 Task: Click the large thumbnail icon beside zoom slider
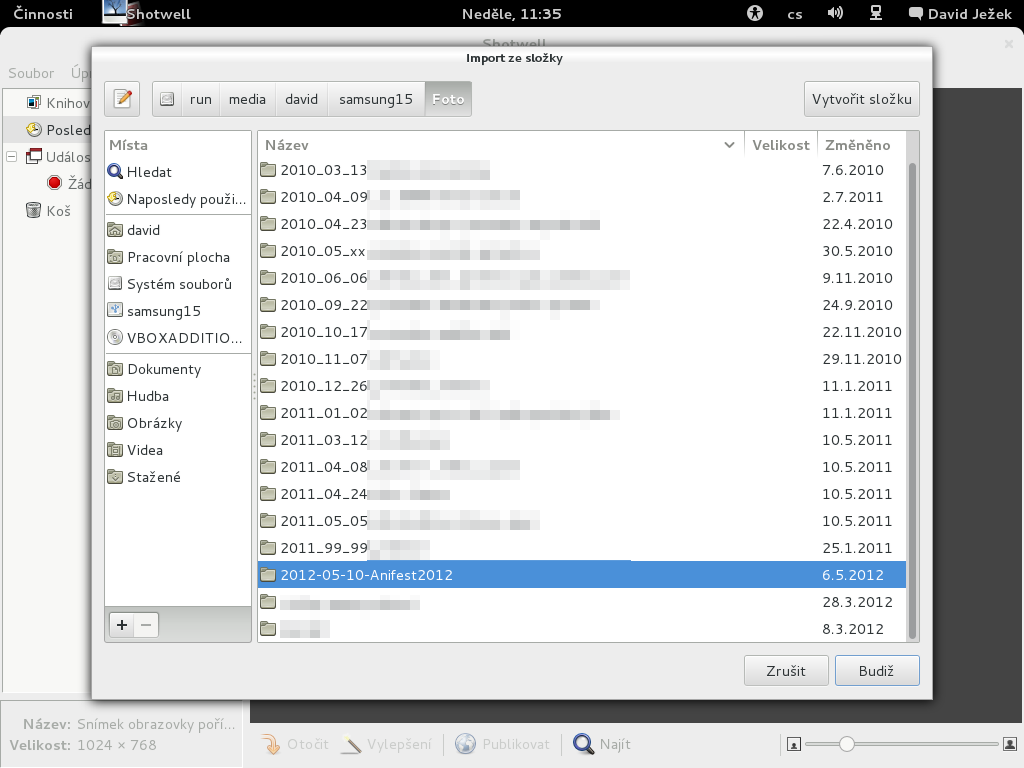[x=1010, y=744]
